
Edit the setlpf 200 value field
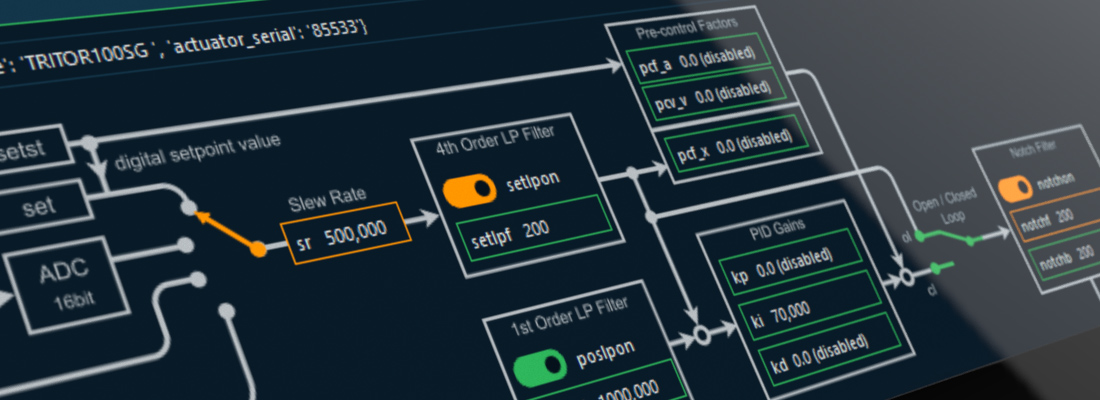click(537, 231)
